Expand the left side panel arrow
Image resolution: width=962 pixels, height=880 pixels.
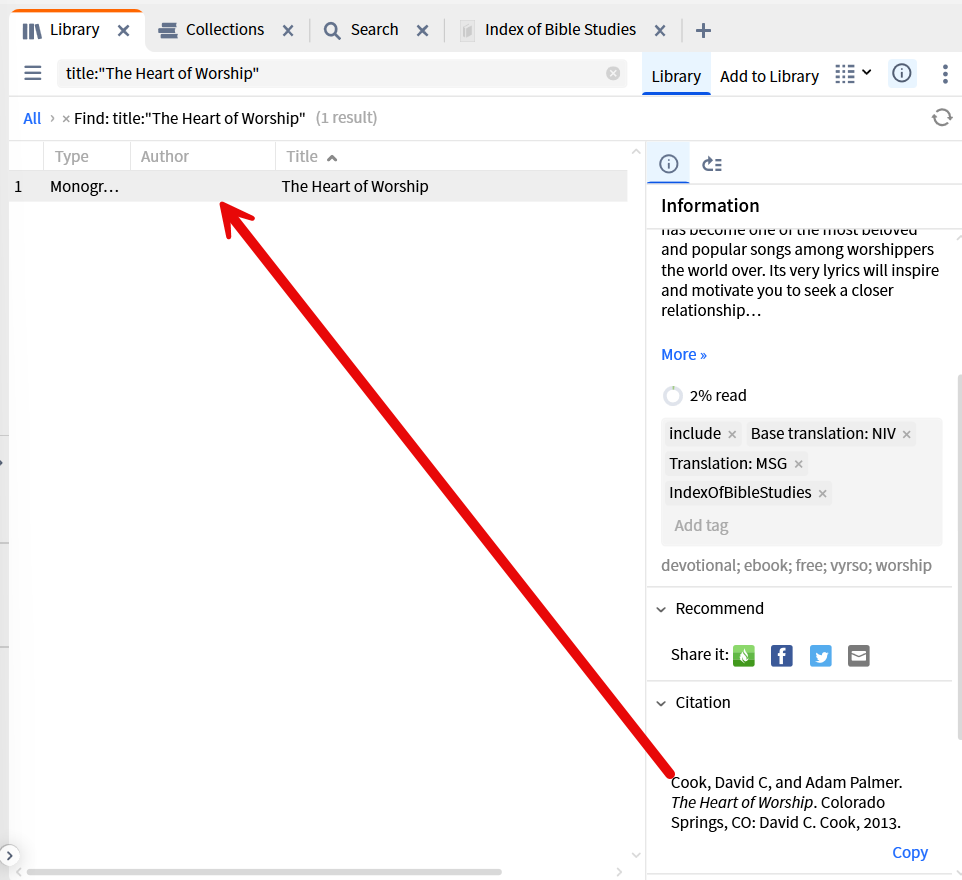(9, 855)
